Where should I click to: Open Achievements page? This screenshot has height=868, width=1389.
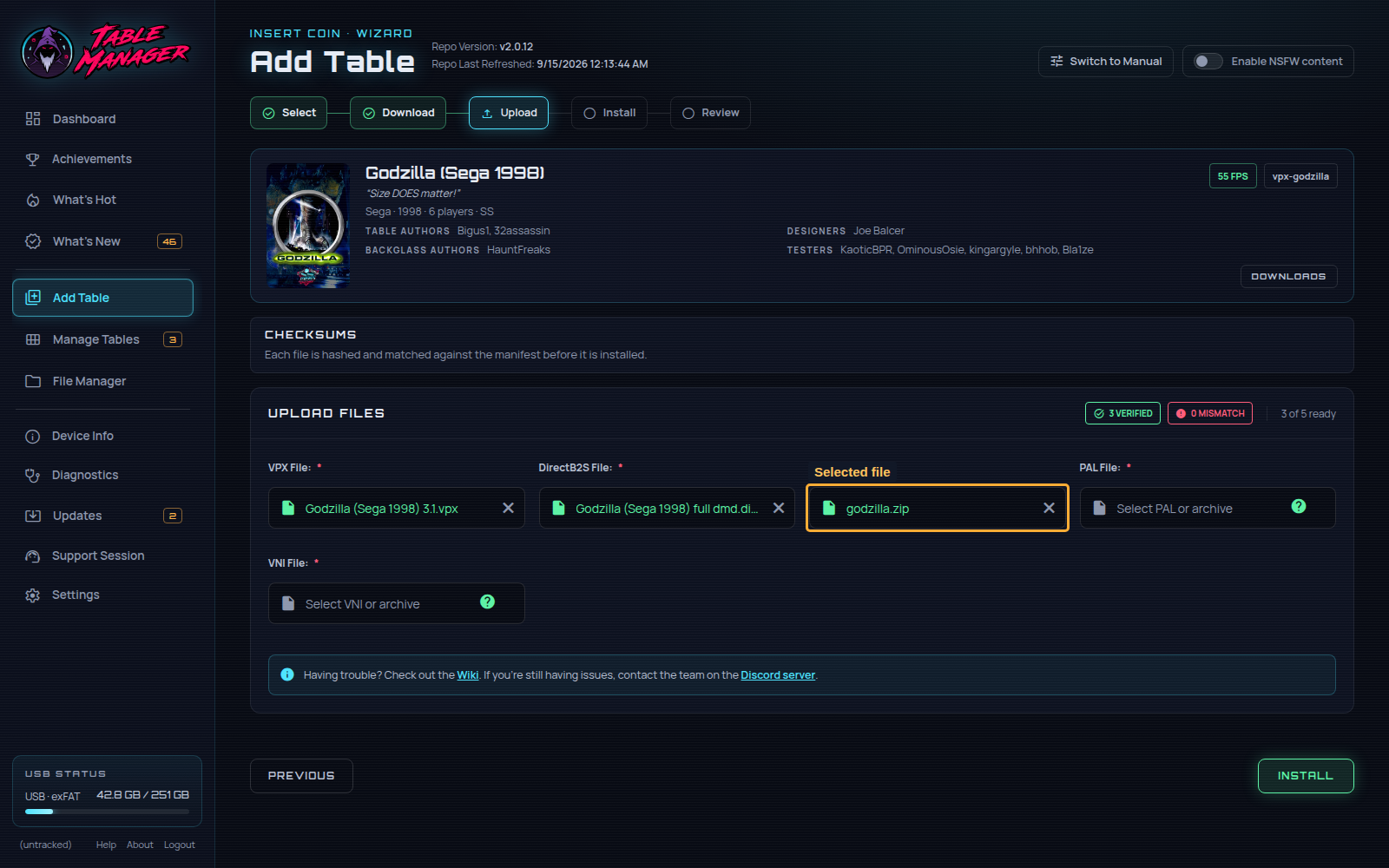[102, 159]
